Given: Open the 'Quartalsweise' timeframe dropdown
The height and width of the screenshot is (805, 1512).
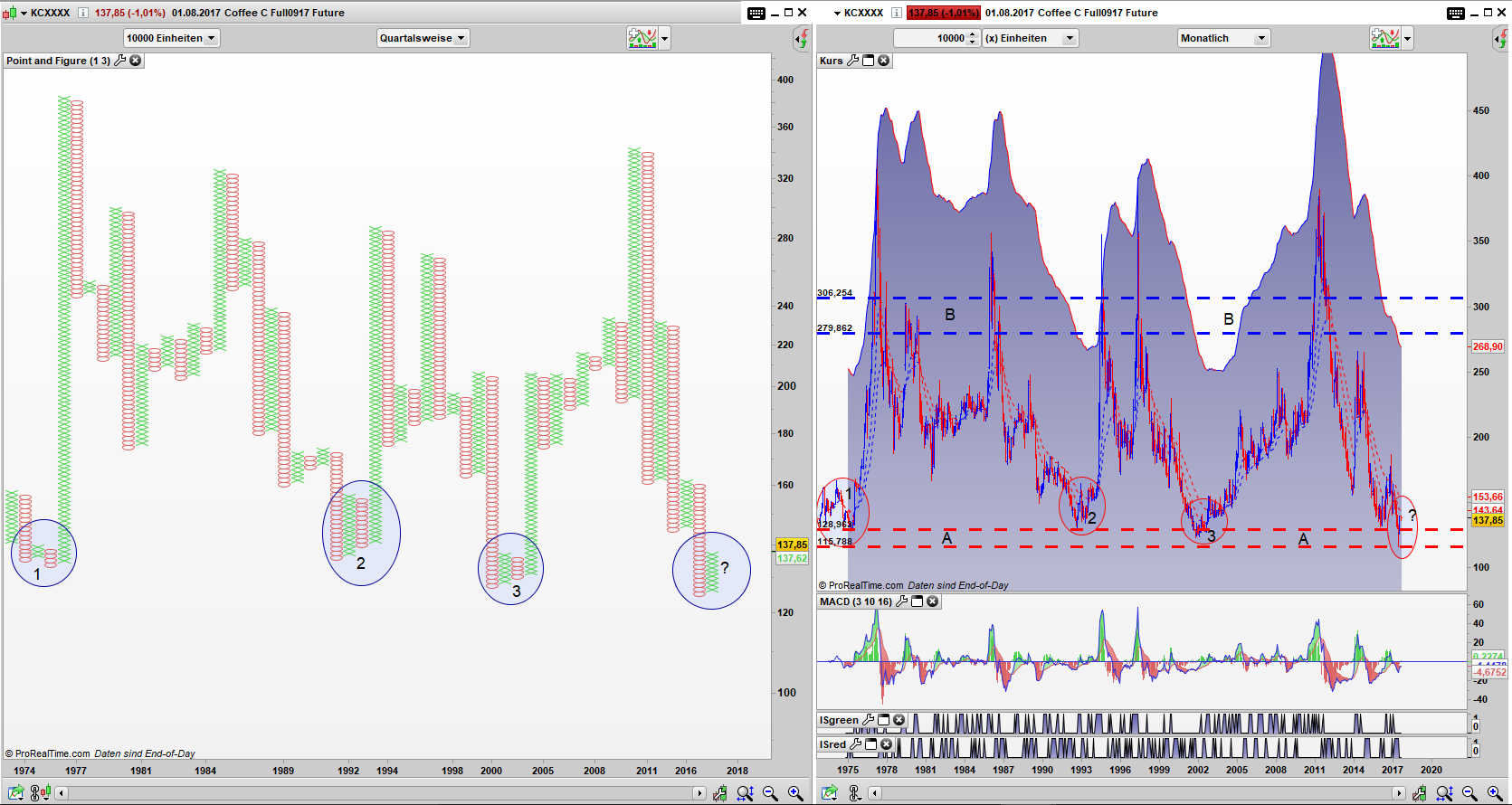Looking at the screenshot, I should [x=423, y=38].
